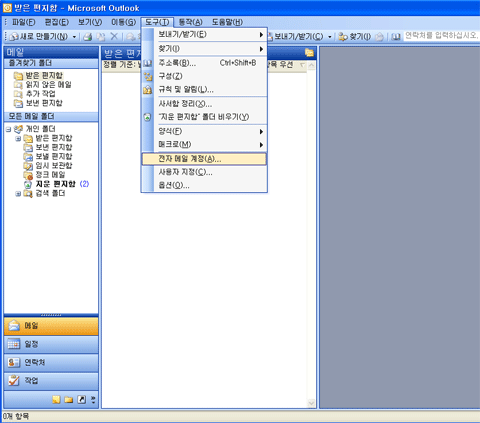Collapse the 개인 폴더 tree node
480x423 pixels.
tap(8, 129)
